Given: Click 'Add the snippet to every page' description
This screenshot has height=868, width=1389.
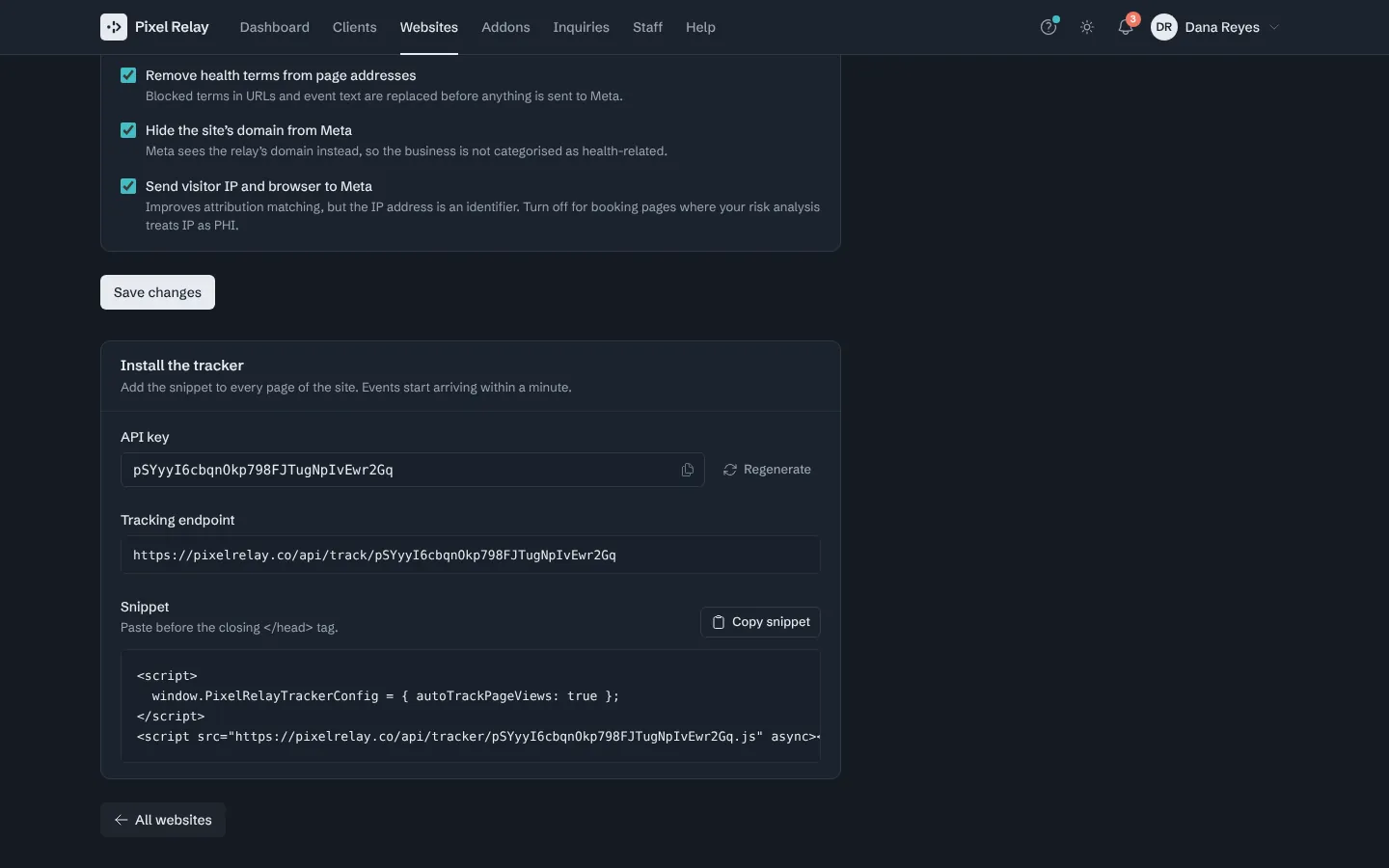Looking at the screenshot, I should point(346,388).
